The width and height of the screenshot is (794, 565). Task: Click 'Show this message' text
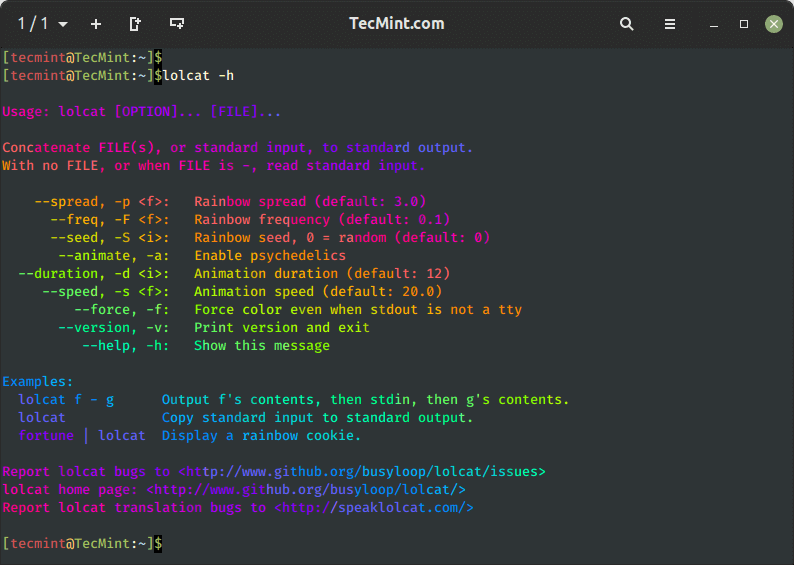coord(262,345)
